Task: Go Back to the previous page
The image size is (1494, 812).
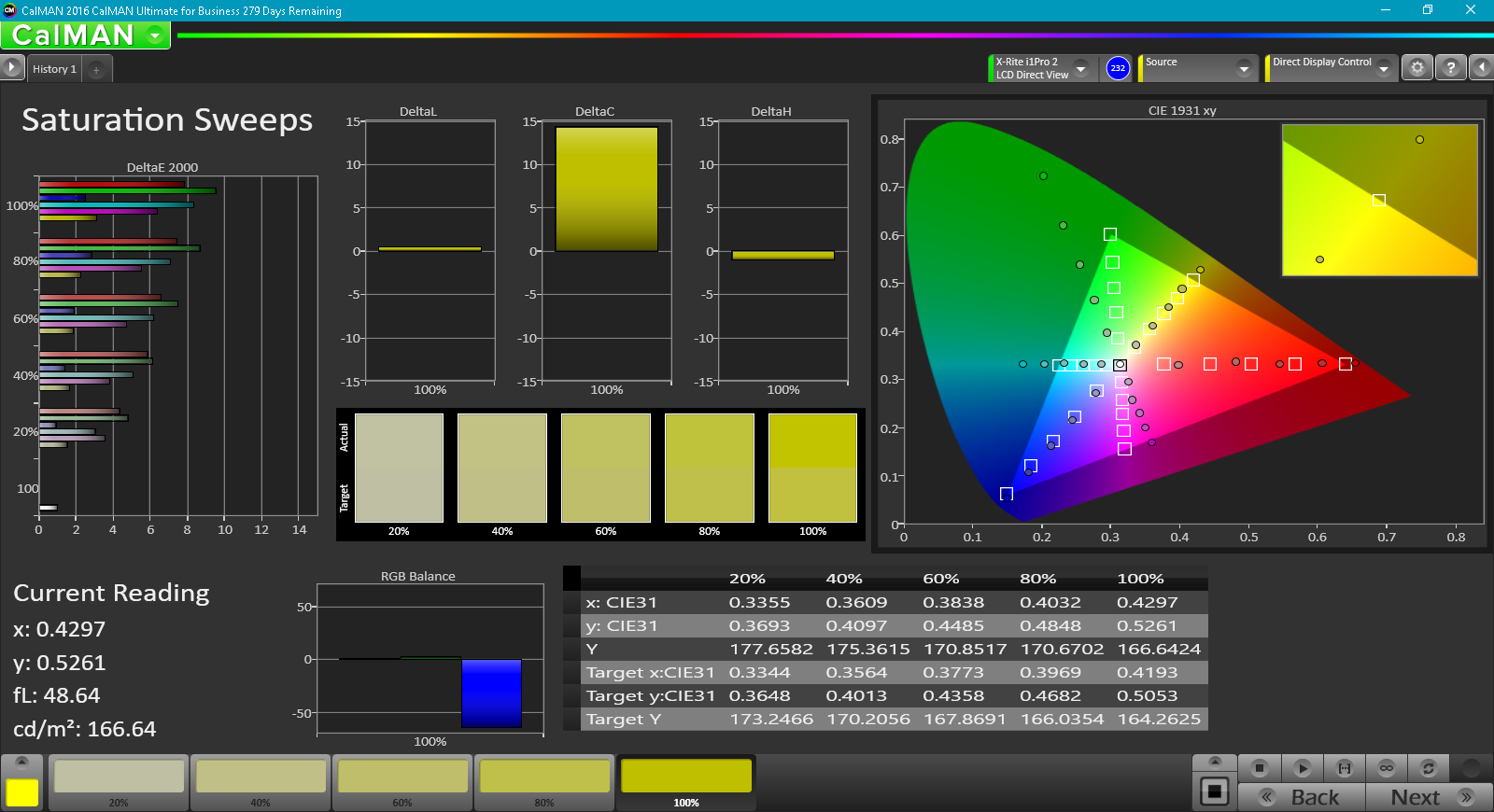Action: (x=1302, y=797)
